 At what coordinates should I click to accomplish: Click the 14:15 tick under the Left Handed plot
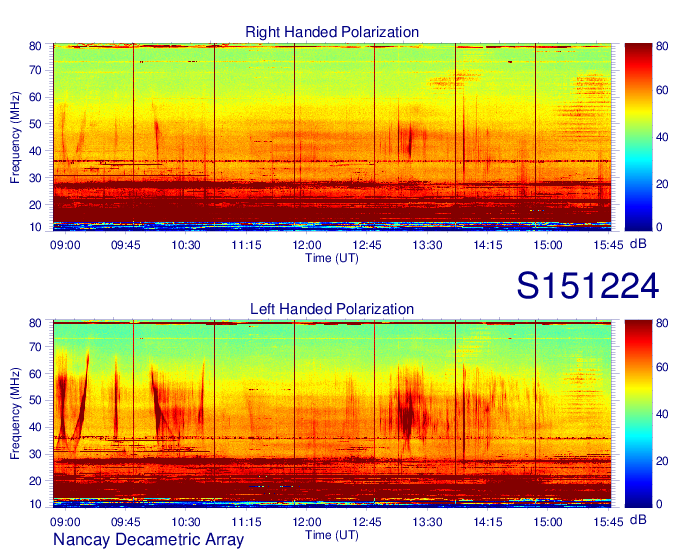point(487,522)
